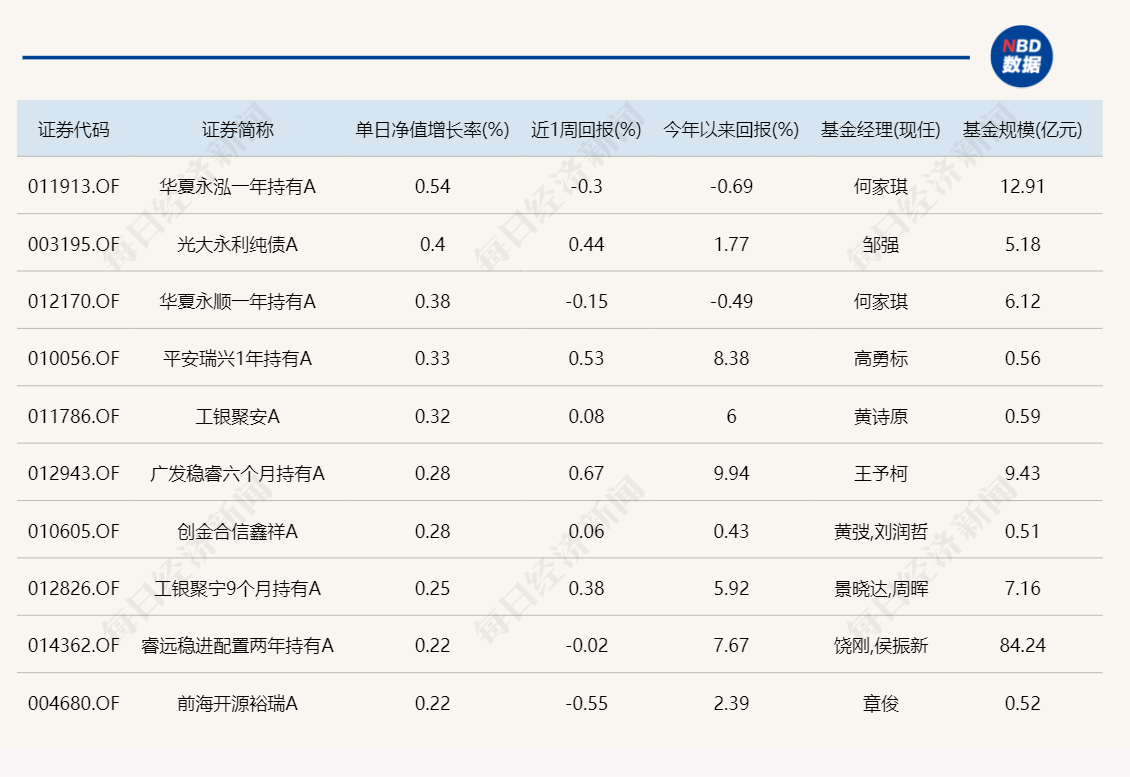Viewport: 1130px width, 777px height.
Task: Click fund size 12.91
Action: (x=1023, y=187)
